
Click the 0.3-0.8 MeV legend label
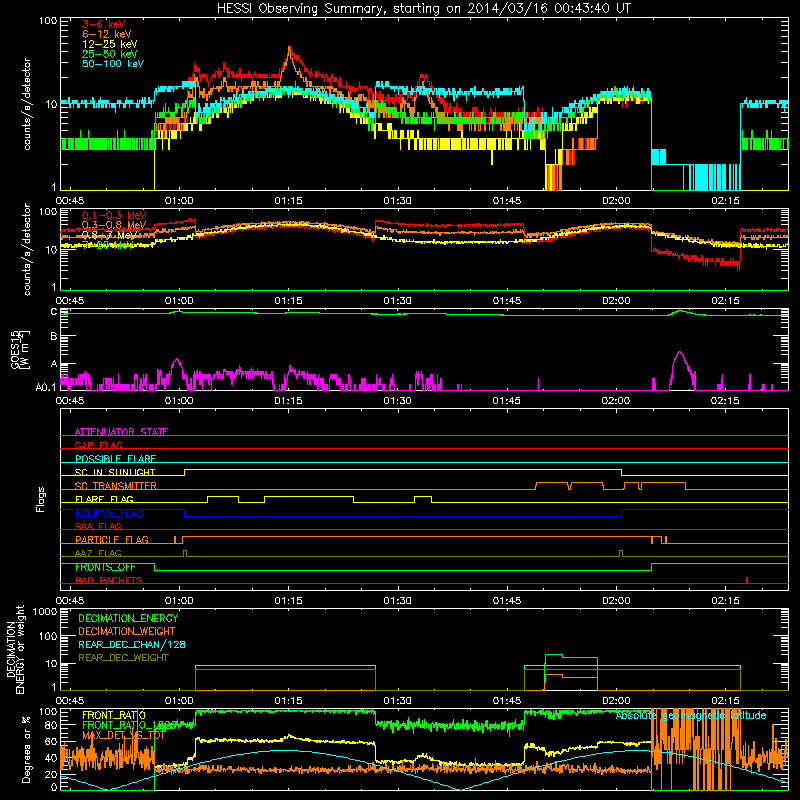pyautogui.click(x=114, y=225)
